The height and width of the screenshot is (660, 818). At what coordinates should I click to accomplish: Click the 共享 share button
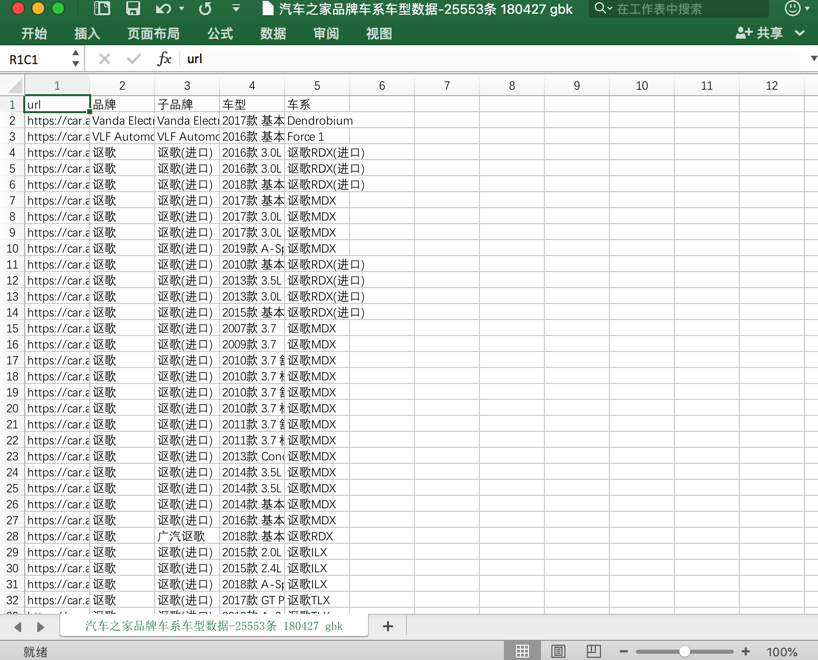(759, 33)
